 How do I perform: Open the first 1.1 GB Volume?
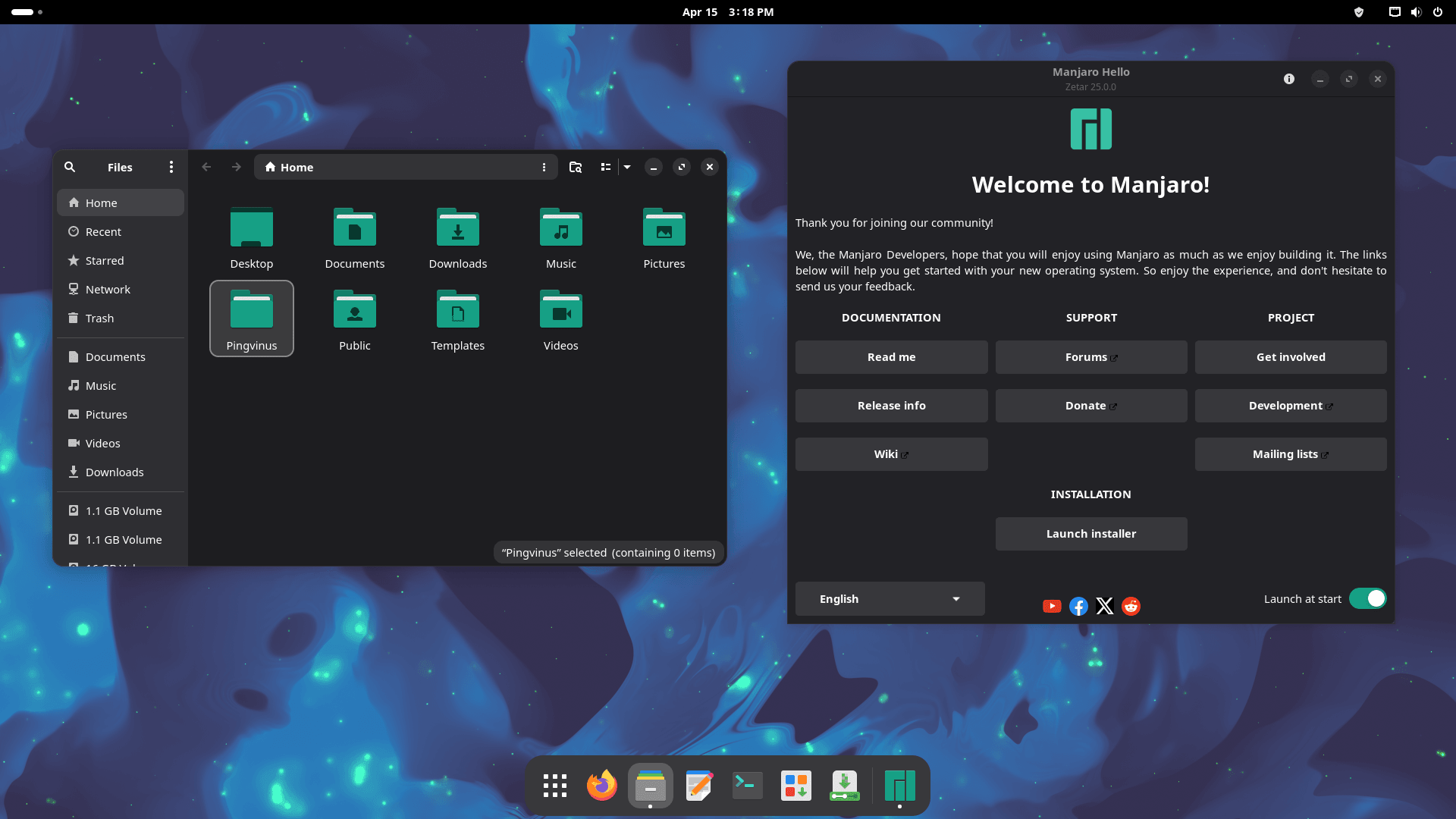(x=121, y=510)
